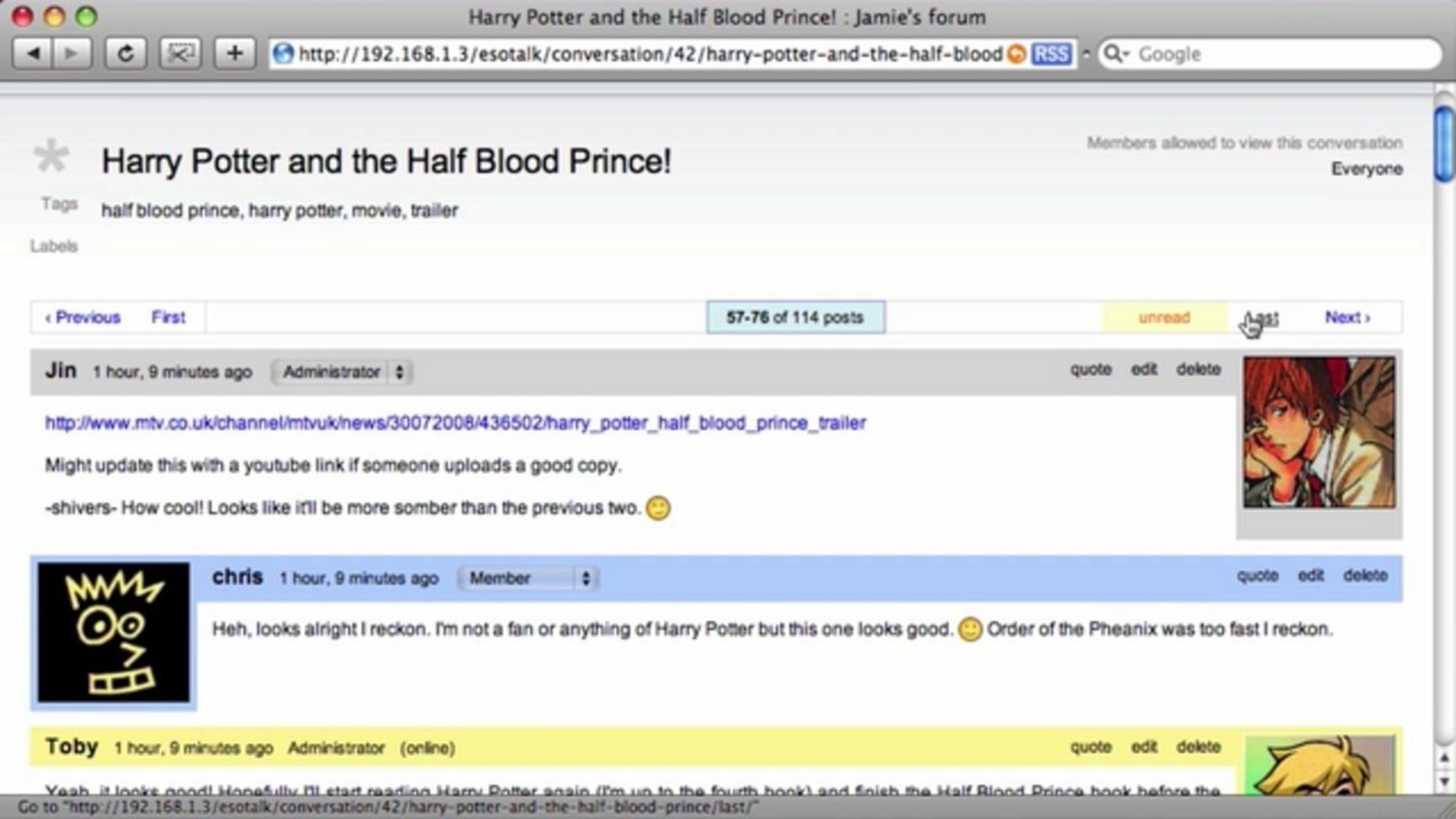Quote Toby's post

[x=1091, y=747]
